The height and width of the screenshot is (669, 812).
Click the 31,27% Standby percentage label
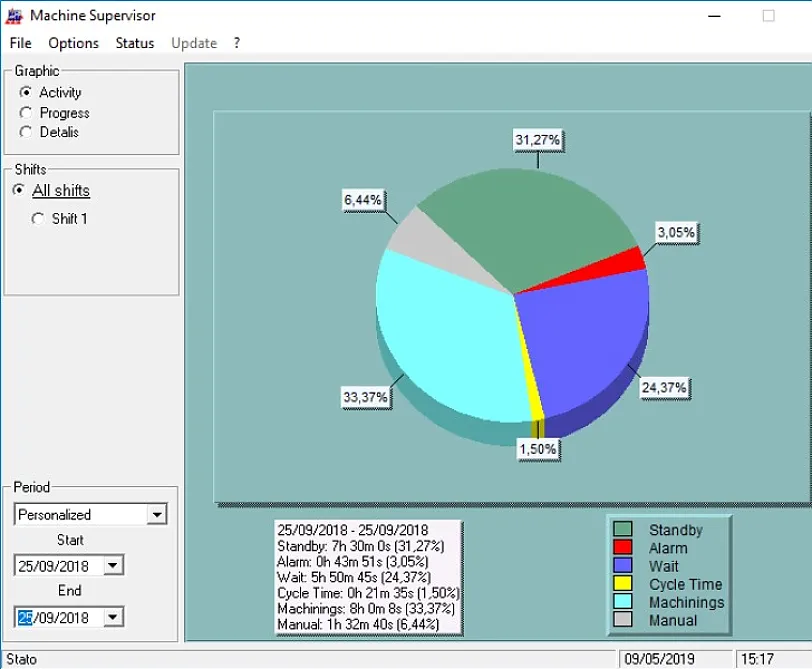[537, 141]
